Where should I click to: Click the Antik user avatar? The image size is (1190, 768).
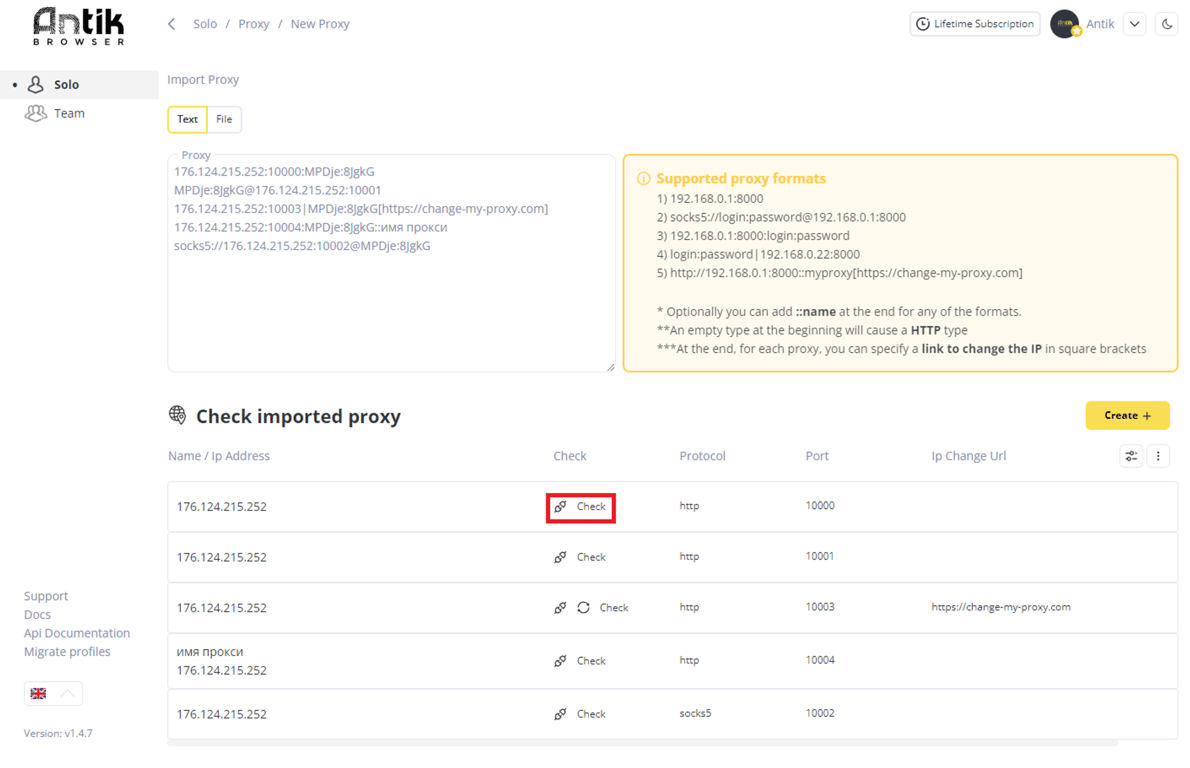click(x=1065, y=24)
